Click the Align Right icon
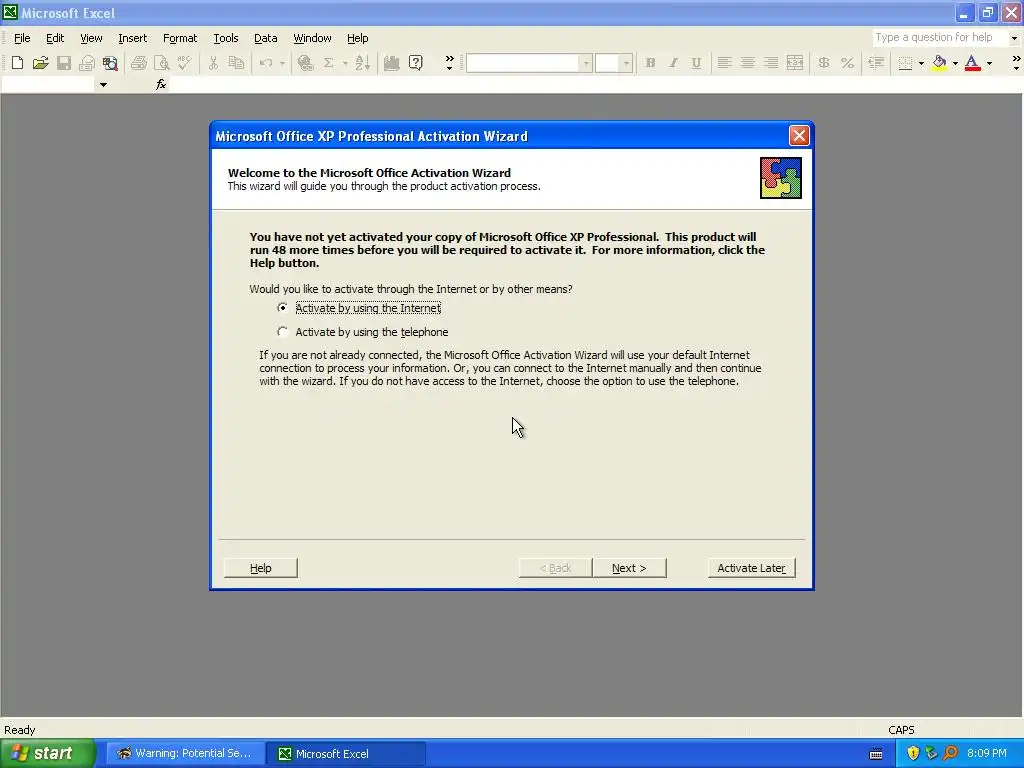Screen dimensions: 1024x768 pyautogui.click(x=771, y=63)
